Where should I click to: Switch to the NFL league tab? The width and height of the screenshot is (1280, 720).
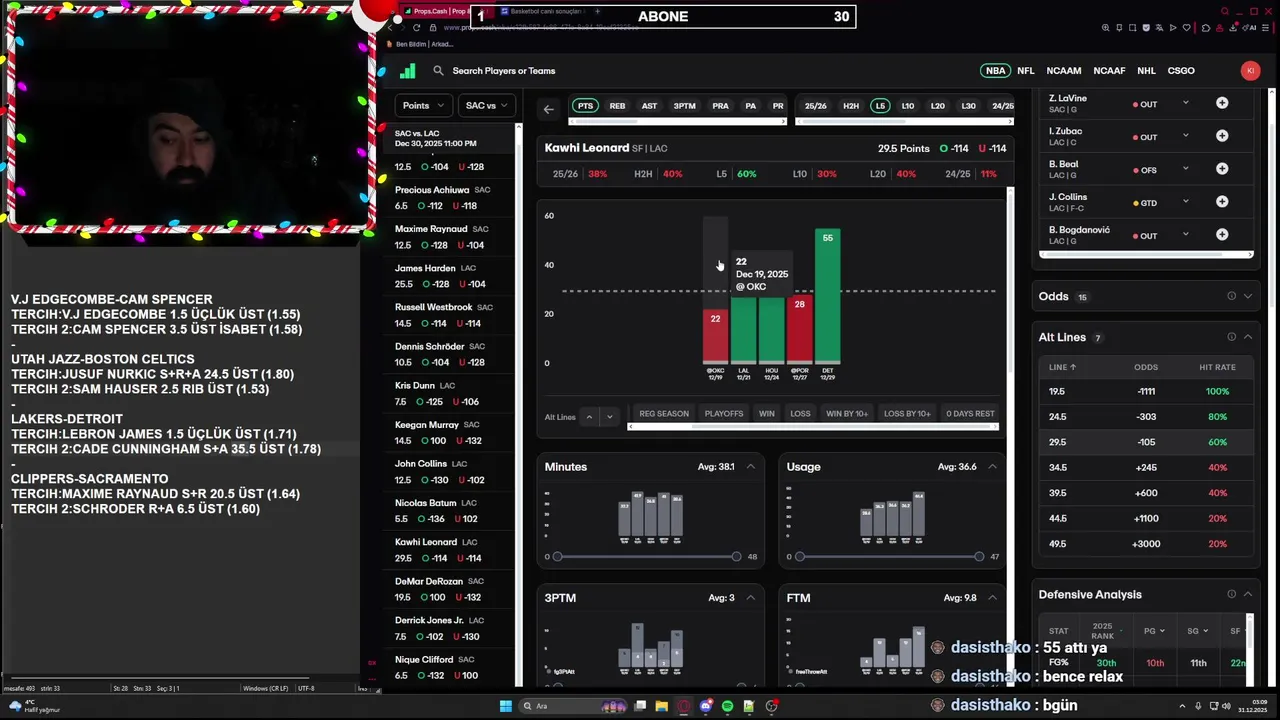(1026, 71)
